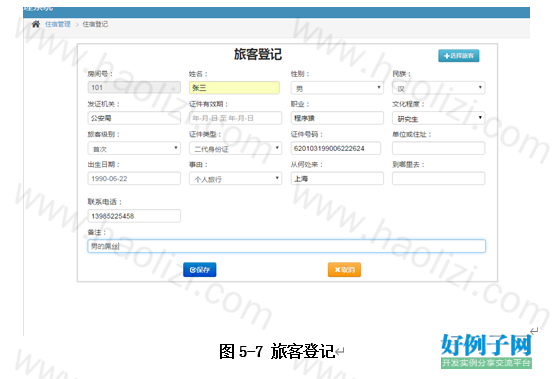The height and width of the screenshot is (379, 557).
Task: Click the 旅客登记 form heading
Action: click(258, 54)
